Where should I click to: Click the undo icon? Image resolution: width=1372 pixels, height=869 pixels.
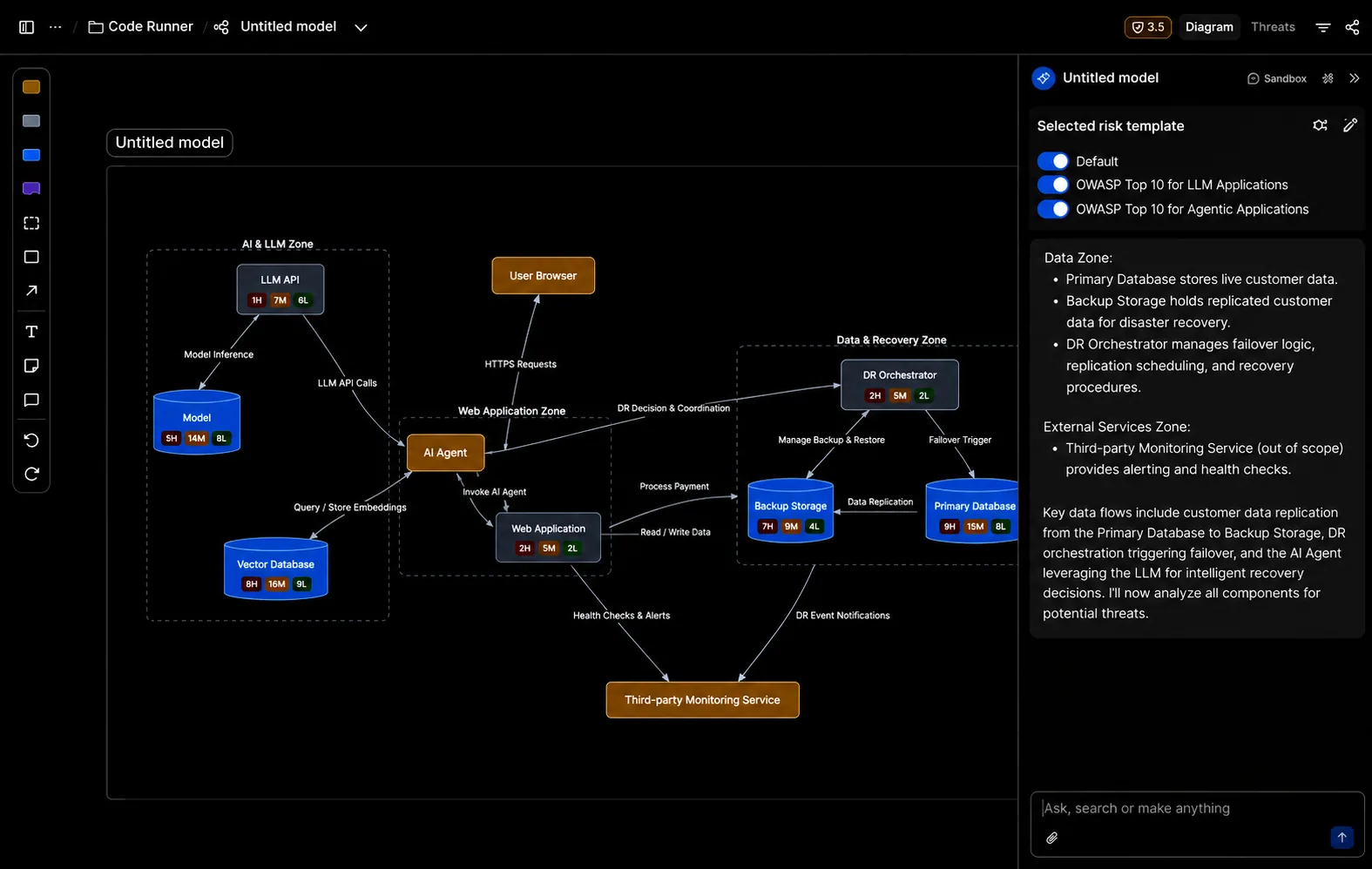pyautogui.click(x=31, y=441)
